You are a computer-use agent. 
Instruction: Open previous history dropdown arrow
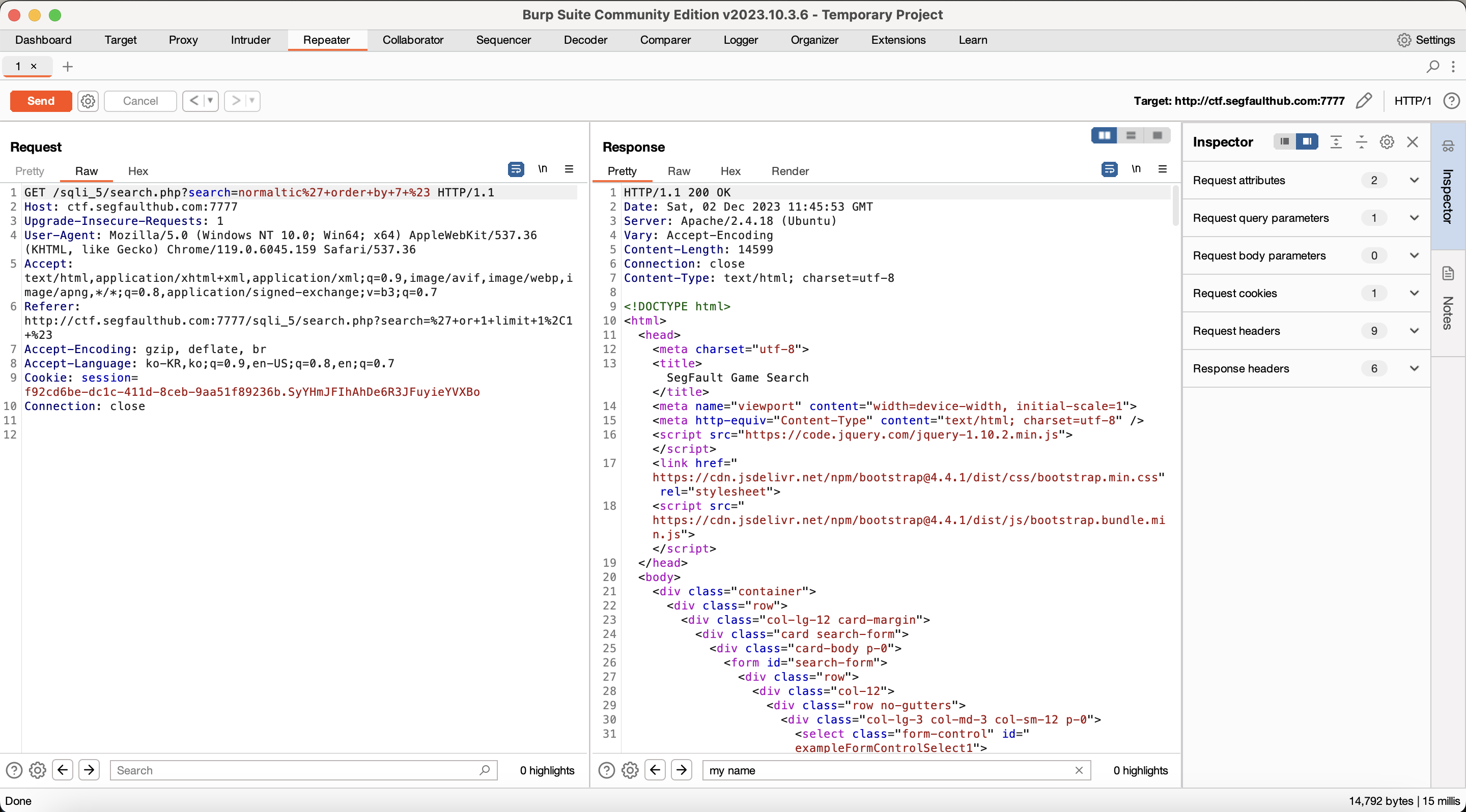pyautogui.click(x=211, y=101)
